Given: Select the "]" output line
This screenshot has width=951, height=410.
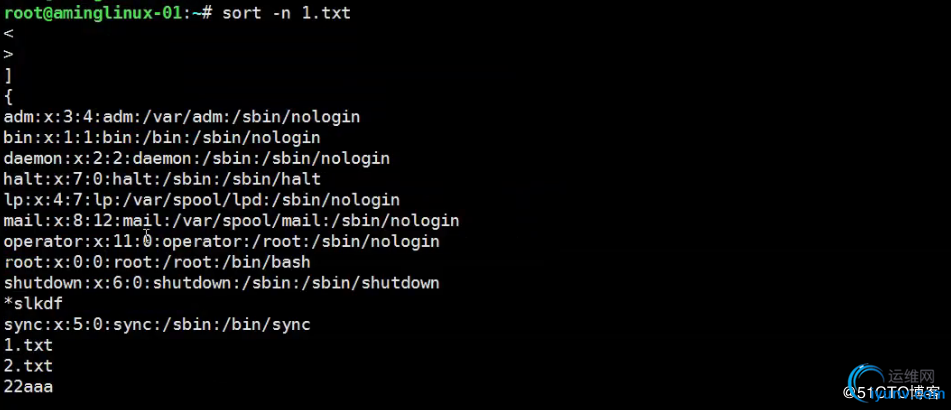Looking at the screenshot, I should coord(8,76).
